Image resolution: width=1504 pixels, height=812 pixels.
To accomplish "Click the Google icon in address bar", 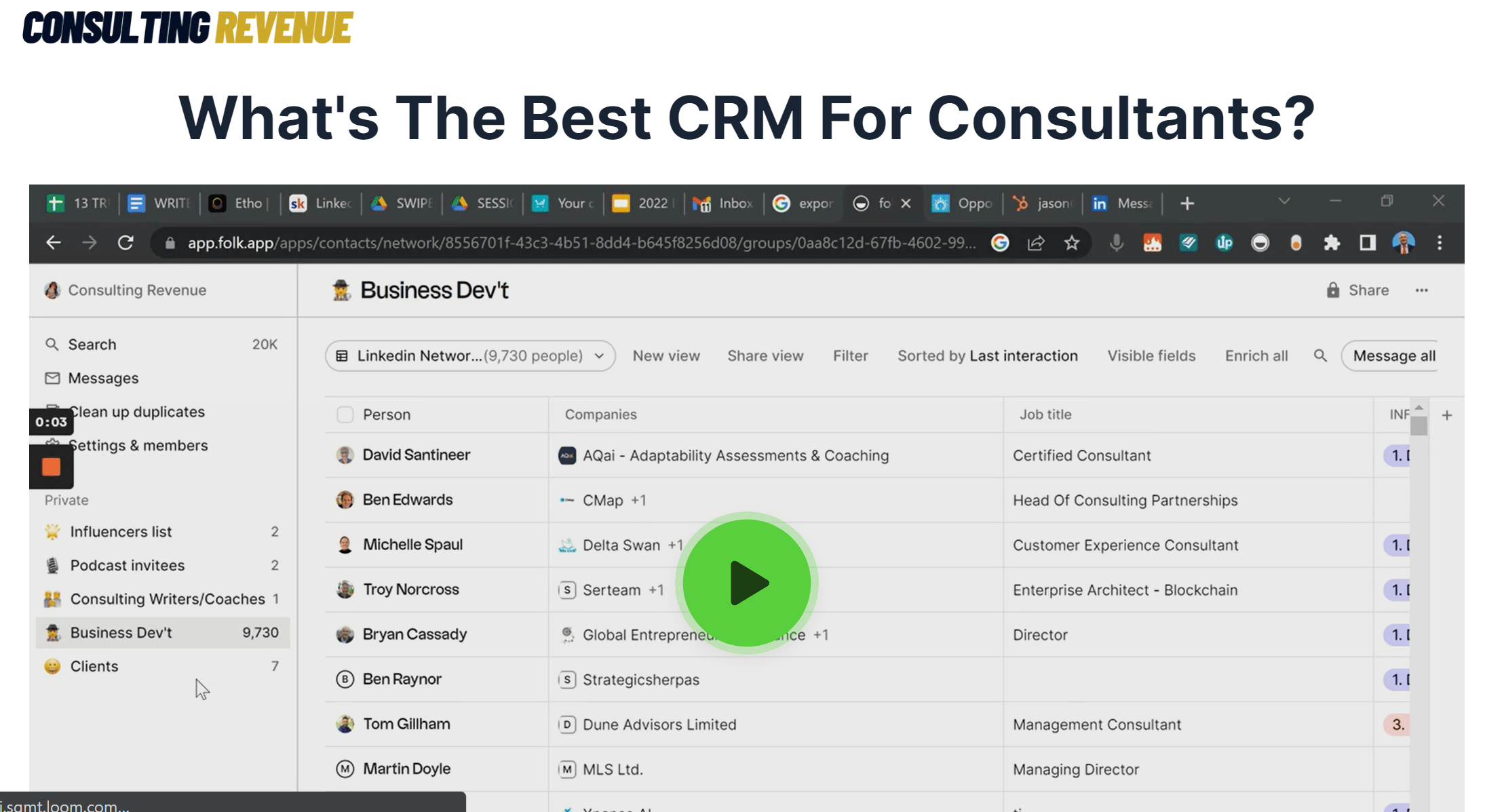I will (1000, 243).
